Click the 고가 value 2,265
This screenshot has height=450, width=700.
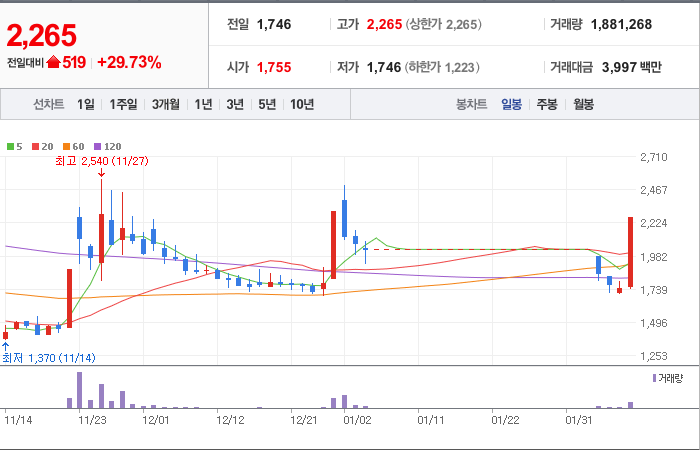coord(384,24)
